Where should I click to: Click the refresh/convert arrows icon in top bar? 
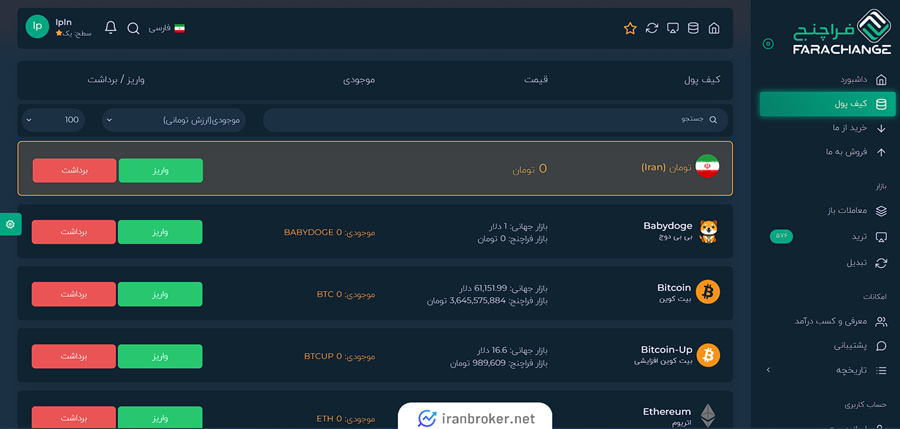[x=651, y=28]
